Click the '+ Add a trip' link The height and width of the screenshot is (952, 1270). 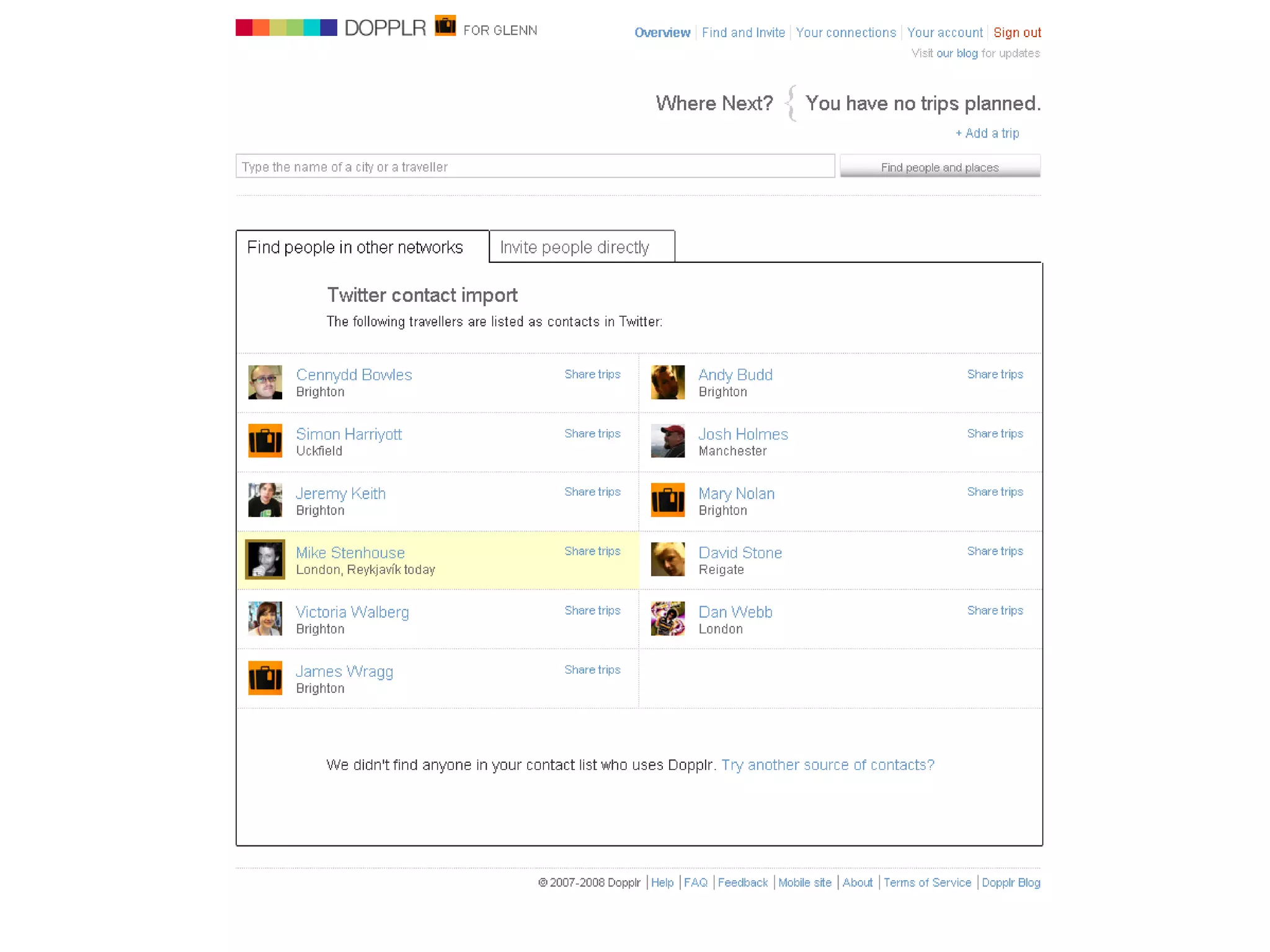(x=987, y=133)
